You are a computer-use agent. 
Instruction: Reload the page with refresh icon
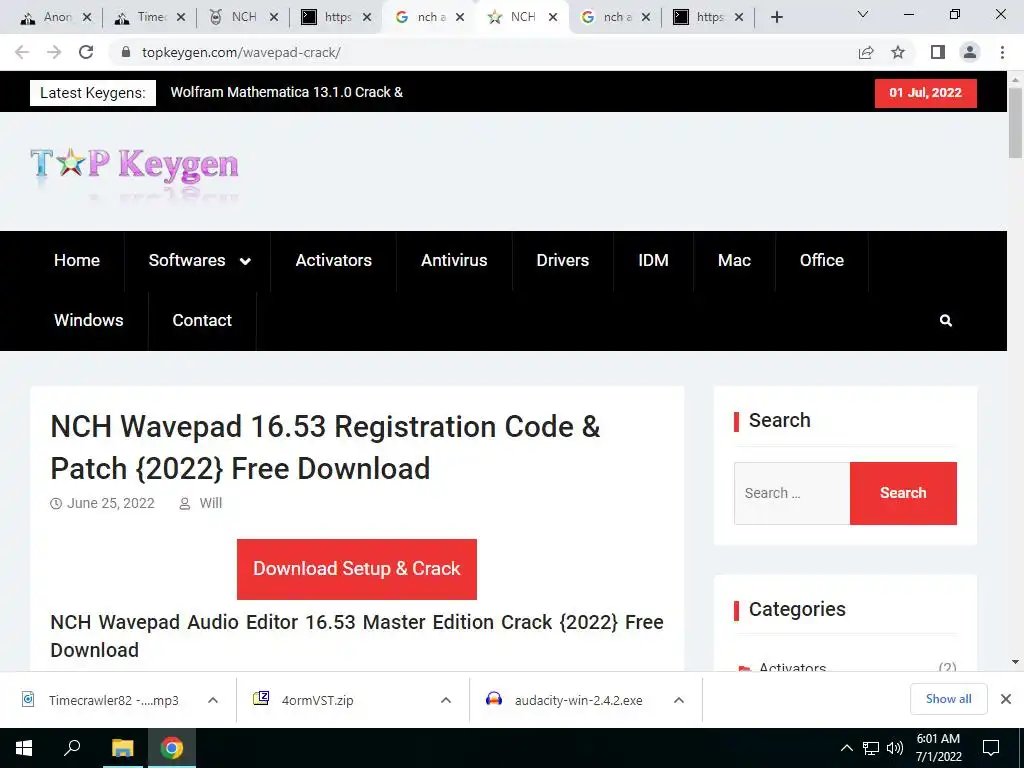pyautogui.click(x=86, y=52)
